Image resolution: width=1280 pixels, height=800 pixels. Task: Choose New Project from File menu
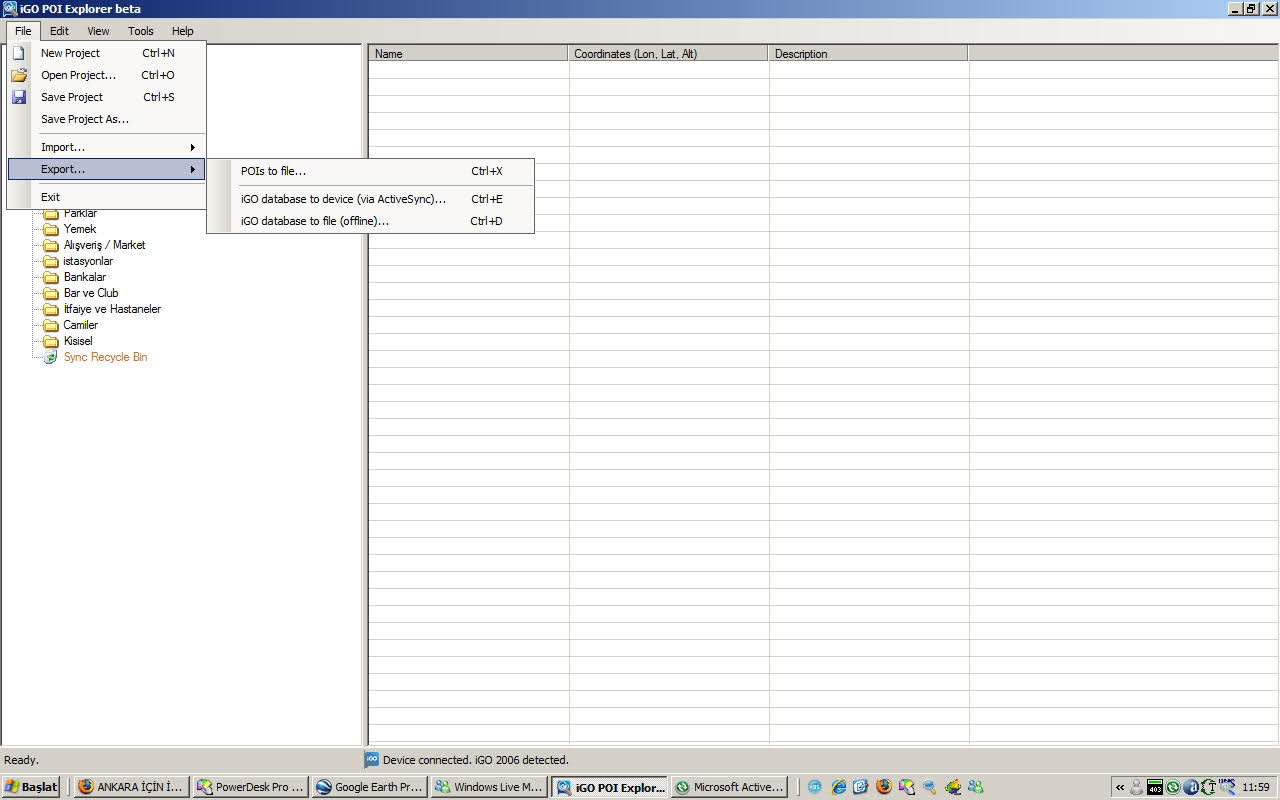coord(106,53)
